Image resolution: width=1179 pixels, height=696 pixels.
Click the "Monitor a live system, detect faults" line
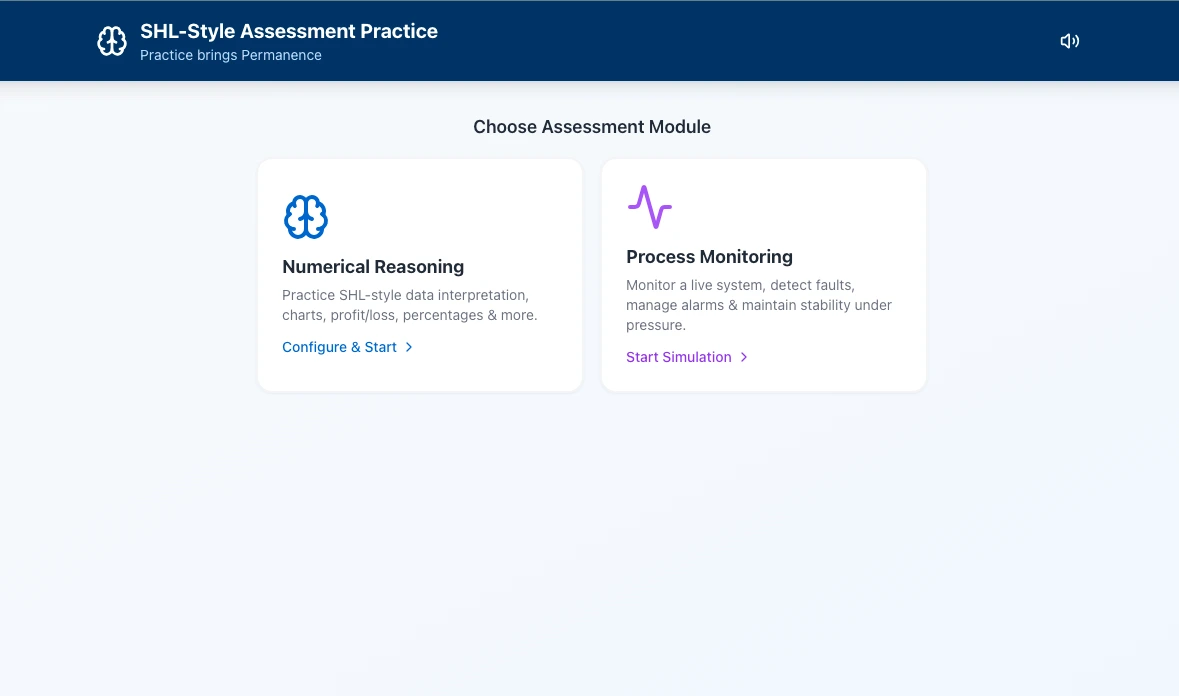pyautogui.click(x=740, y=285)
